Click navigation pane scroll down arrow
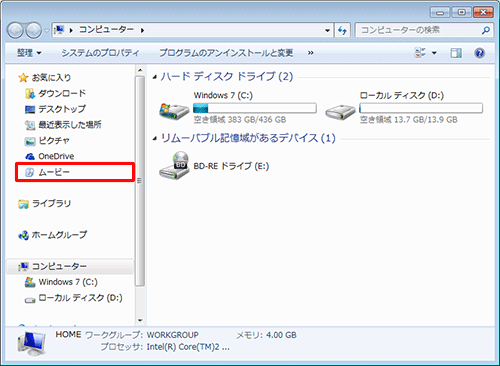This screenshot has width=500, height=366. (140, 320)
